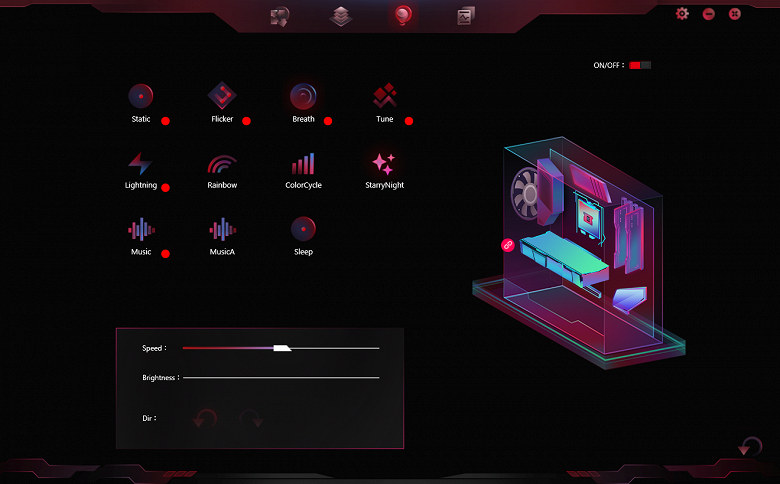Set direction to clockwise arrow
Image resolution: width=780 pixels, height=484 pixels.
click(251, 418)
